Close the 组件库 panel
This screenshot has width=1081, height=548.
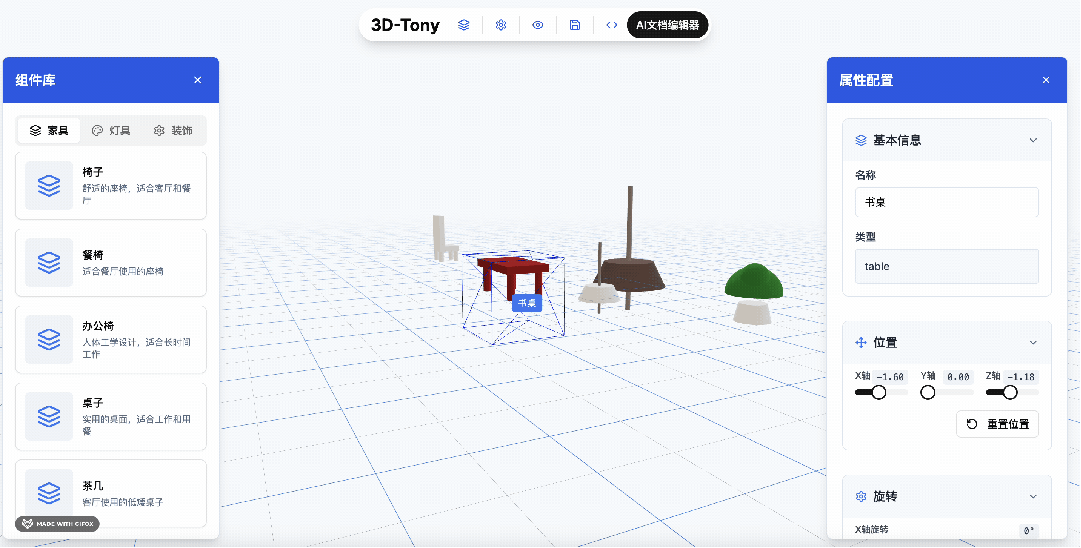coord(198,80)
